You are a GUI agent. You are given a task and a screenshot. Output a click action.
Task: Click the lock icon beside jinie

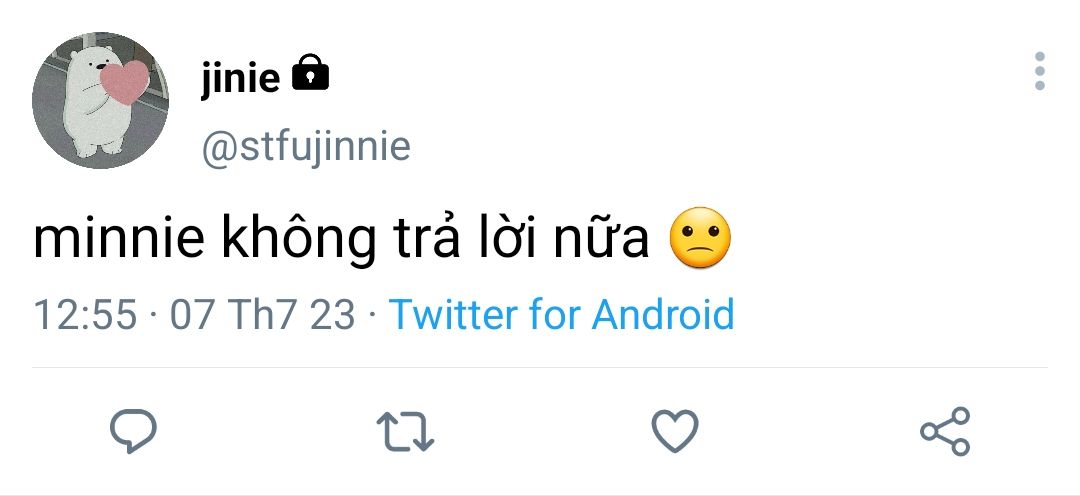point(310,74)
